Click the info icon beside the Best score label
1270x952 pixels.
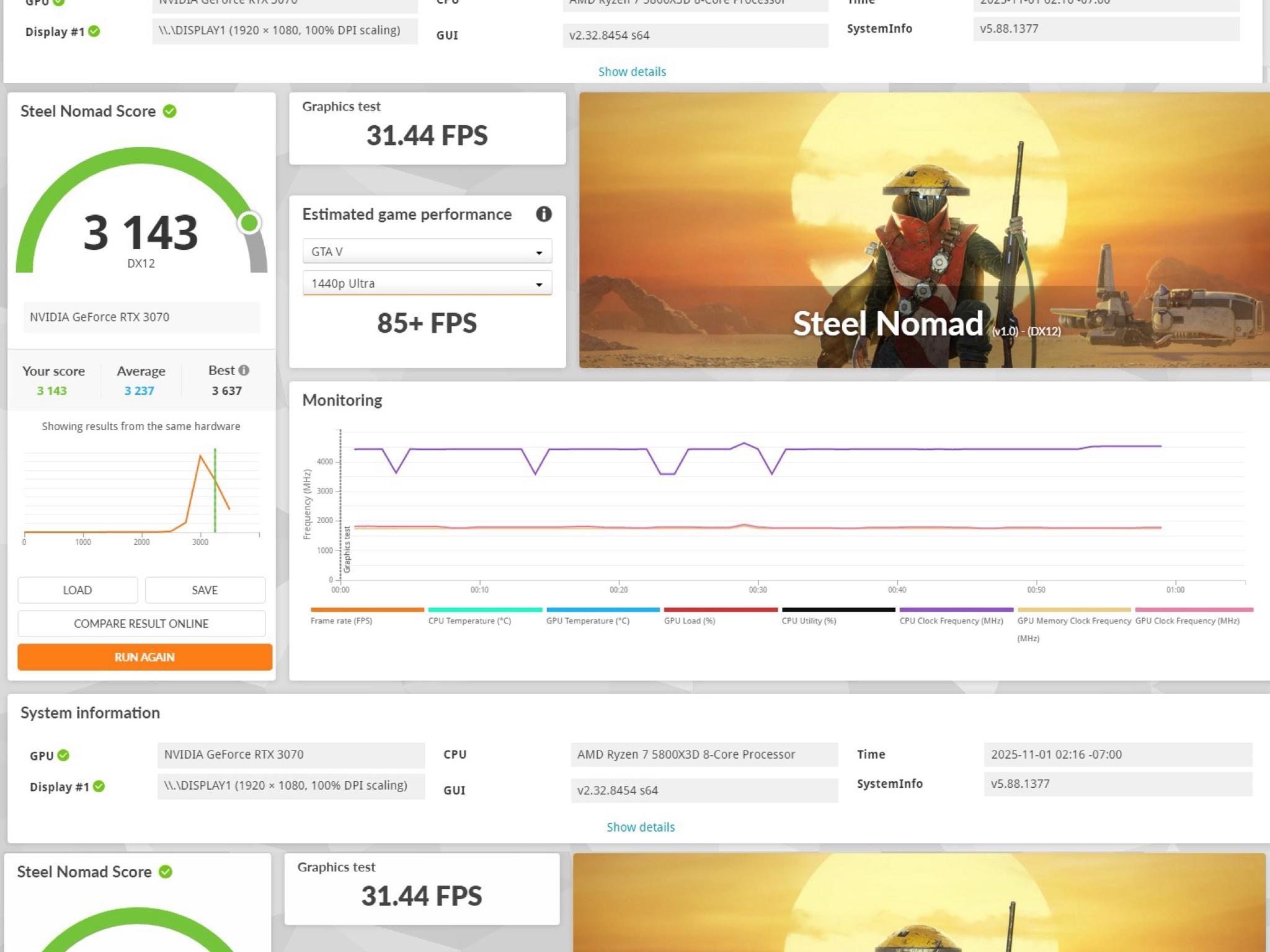pos(244,370)
